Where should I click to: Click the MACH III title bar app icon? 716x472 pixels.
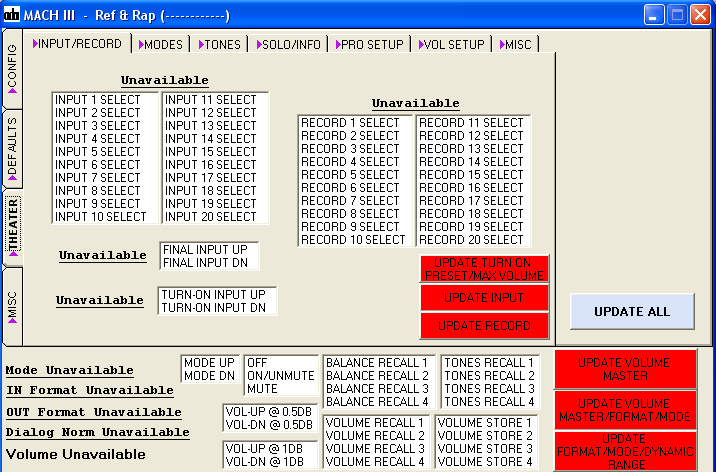pyautogui.click(x=11, y=15)
